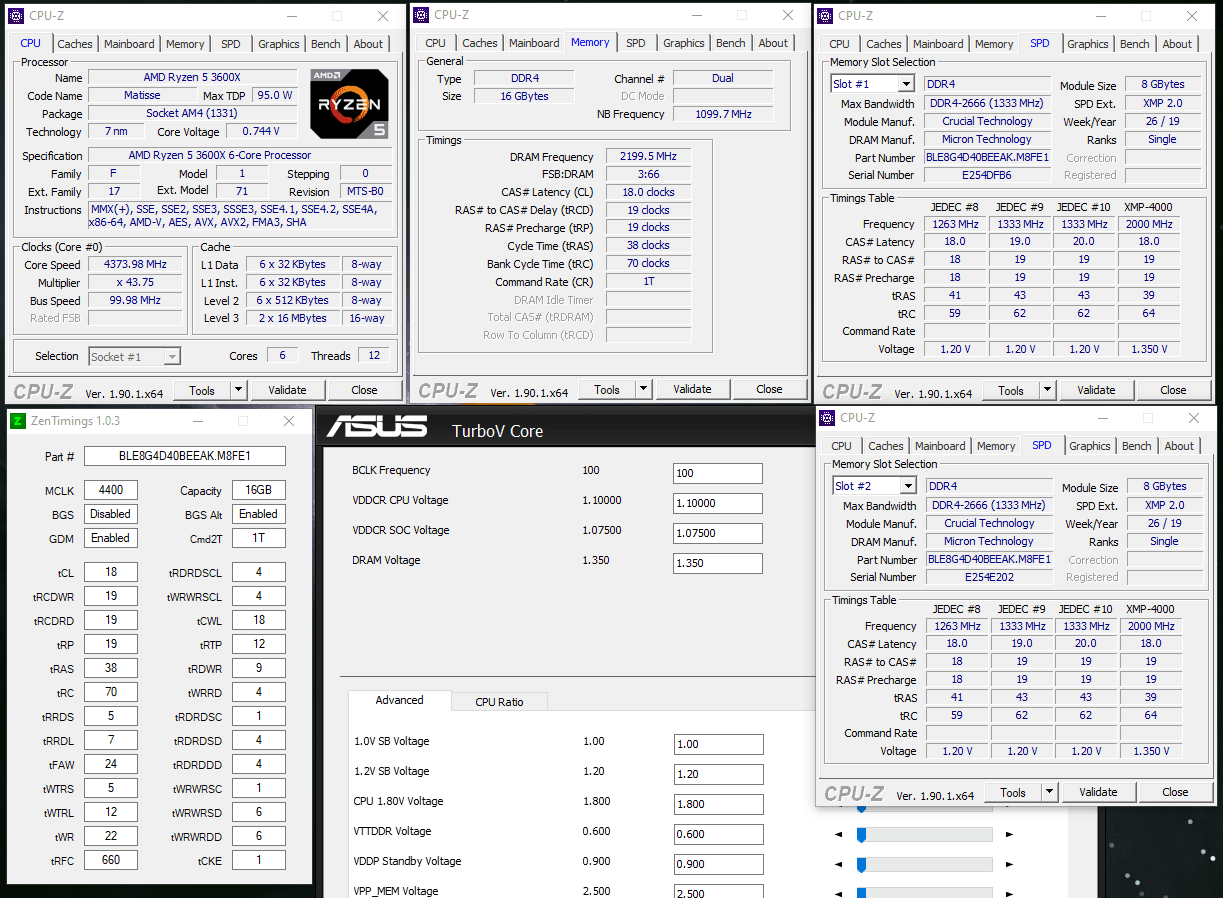
Task: Click tRFC value 660 in ZenTimings
Action: tap(111, 860)
